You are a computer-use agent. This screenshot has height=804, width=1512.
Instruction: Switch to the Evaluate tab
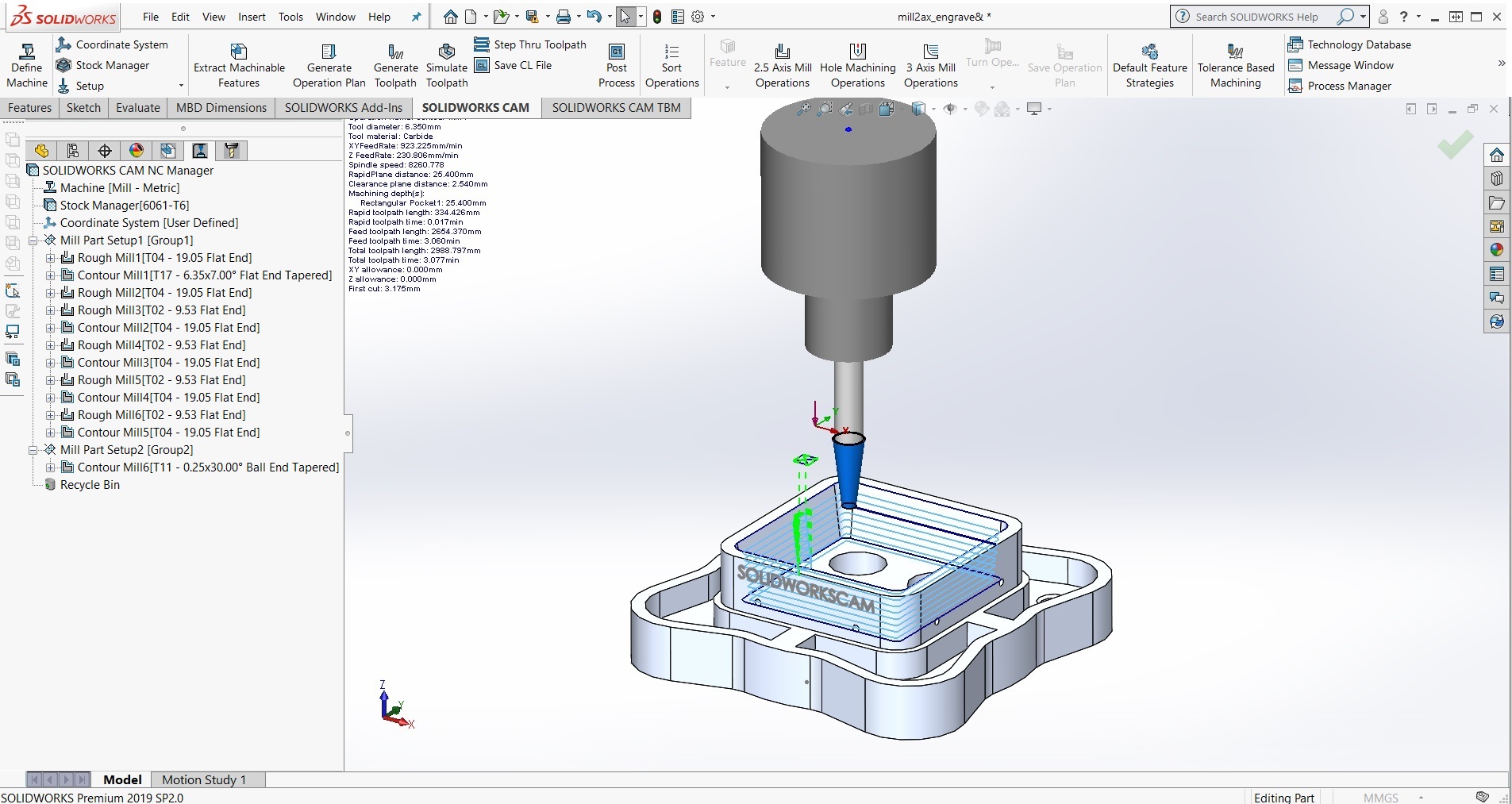(138, 108)
